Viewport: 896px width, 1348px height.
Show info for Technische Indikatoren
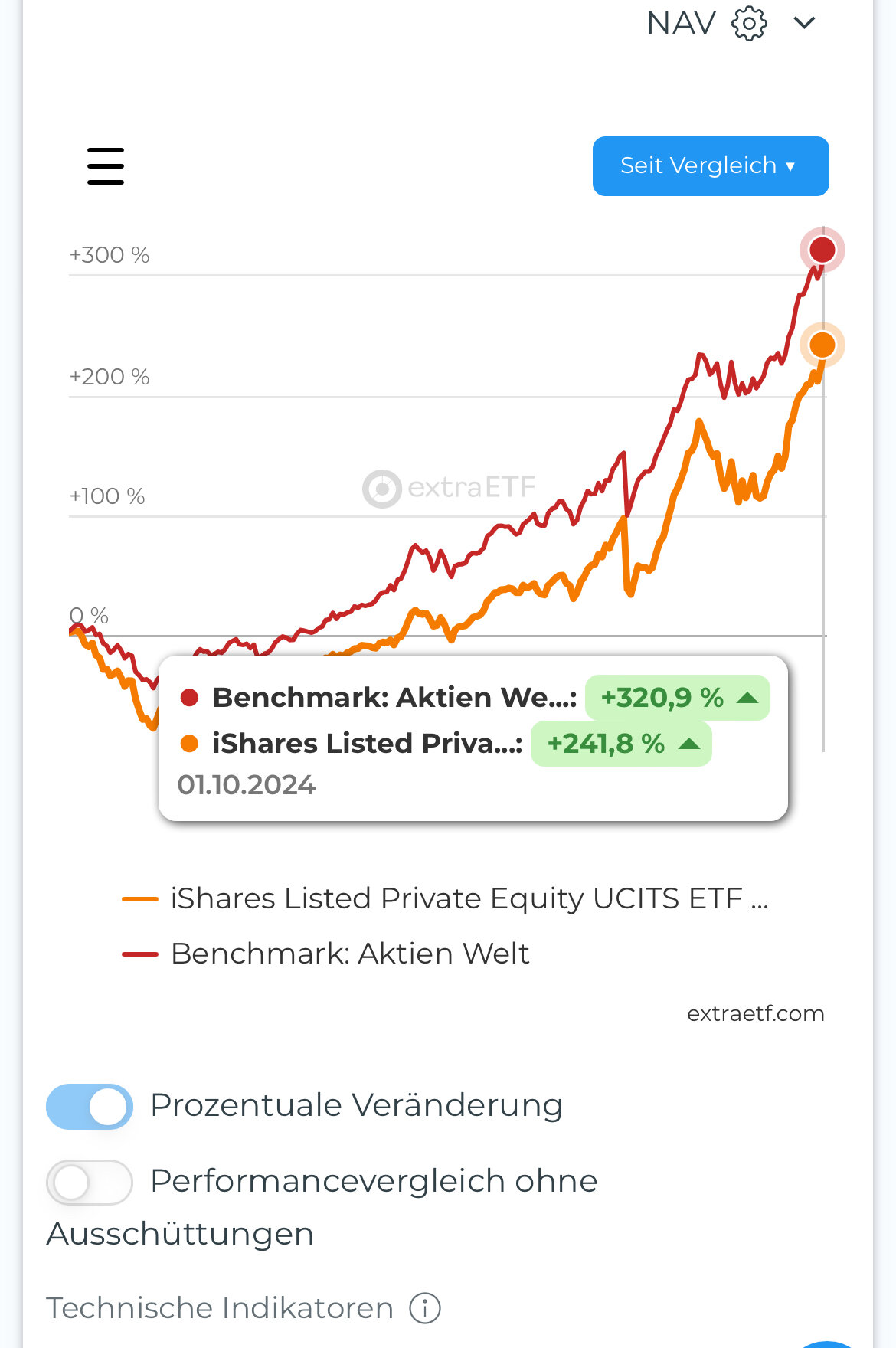point(425,1308)
